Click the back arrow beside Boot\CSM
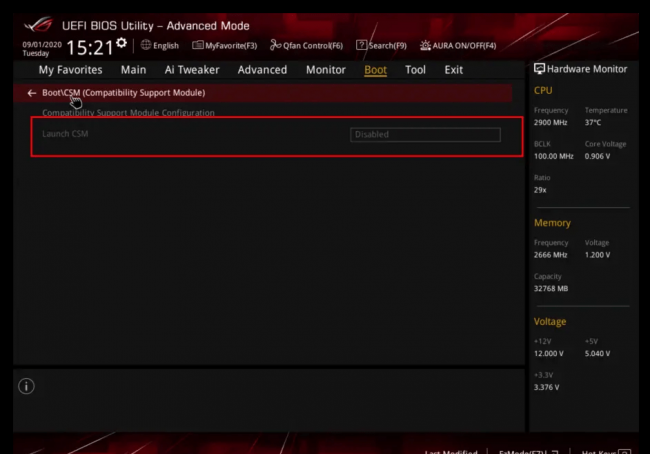The image size is (650, 454). click(x=32, y=93)
